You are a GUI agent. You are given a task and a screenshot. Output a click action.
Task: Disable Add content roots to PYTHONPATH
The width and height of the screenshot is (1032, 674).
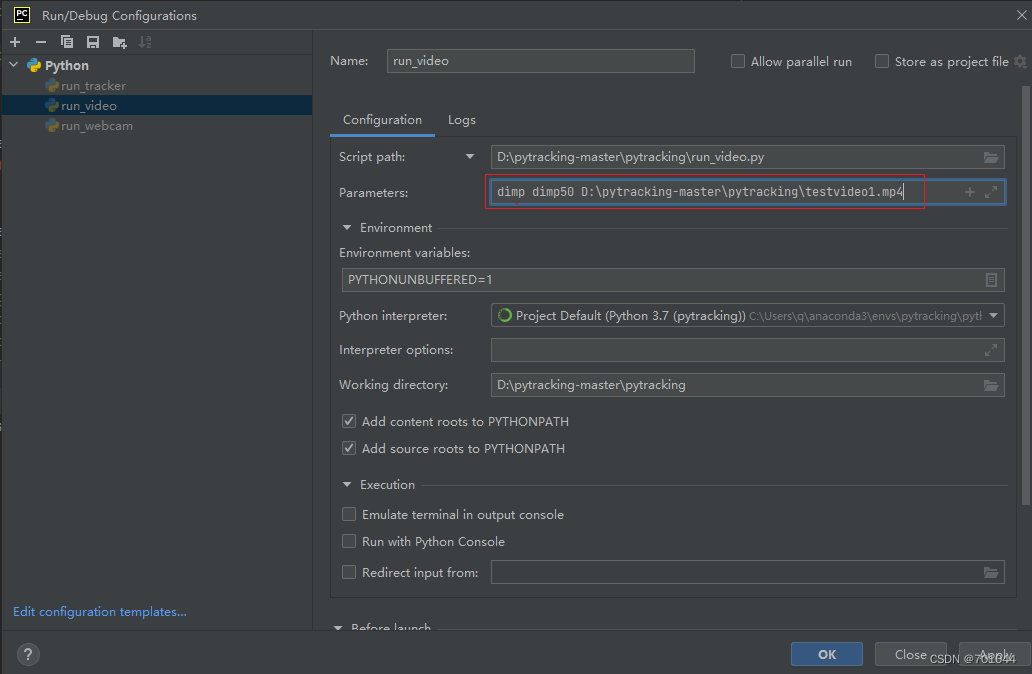(349, 421)
